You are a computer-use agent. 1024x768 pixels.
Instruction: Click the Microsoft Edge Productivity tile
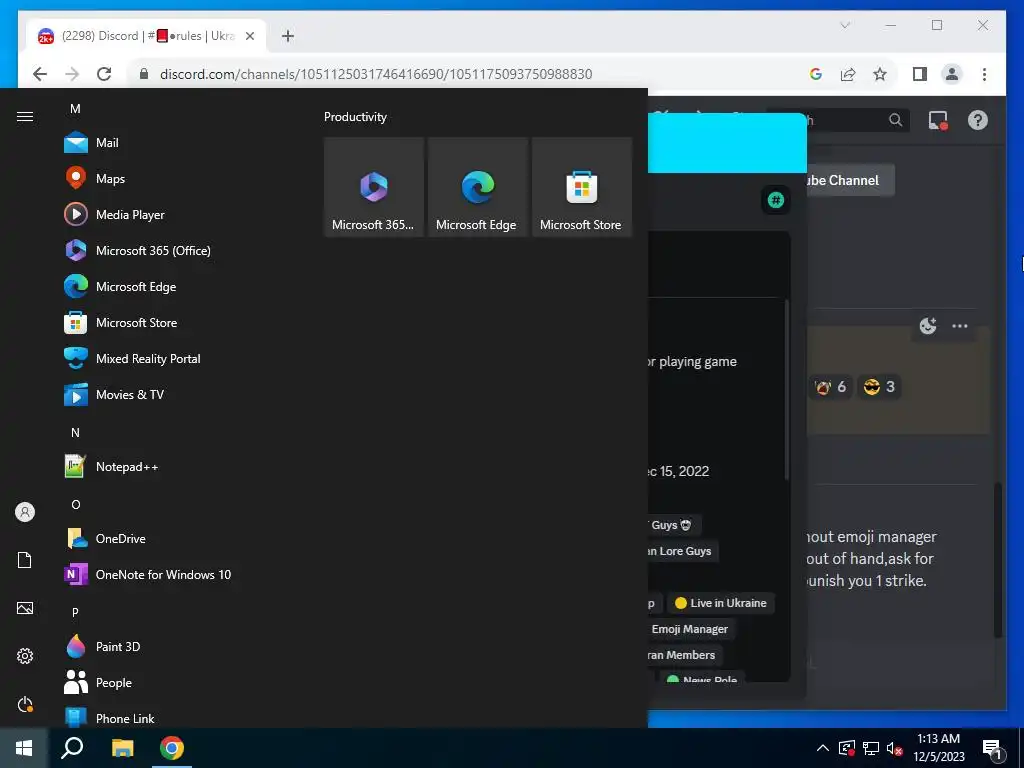coord(477,187)
